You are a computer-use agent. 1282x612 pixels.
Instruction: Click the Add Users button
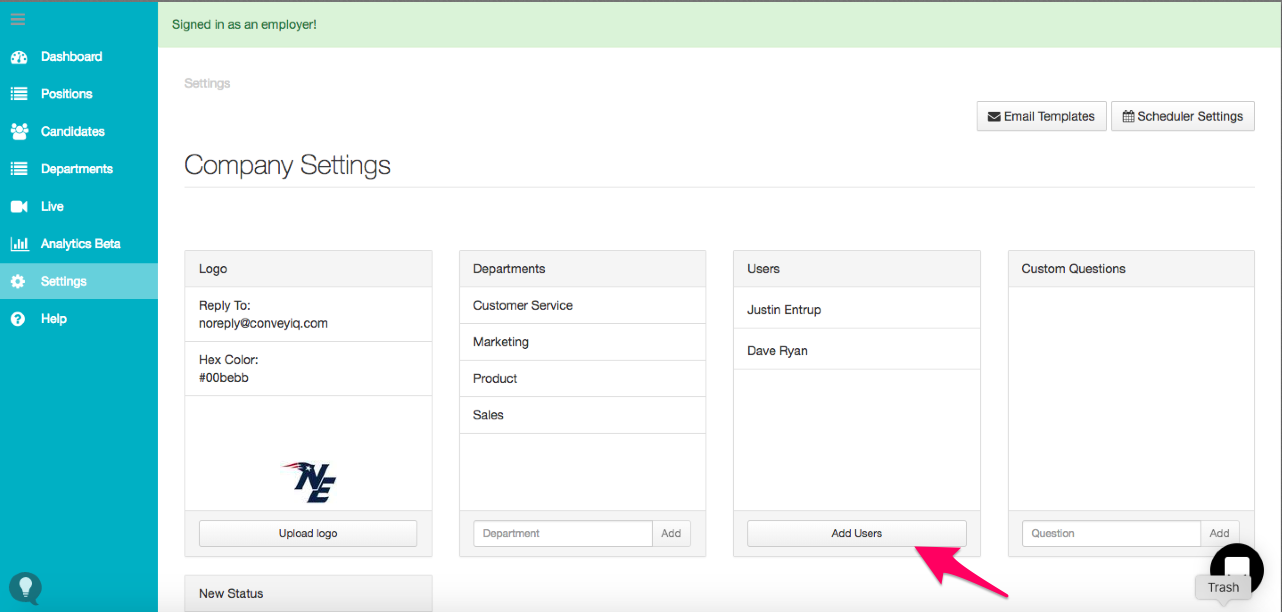tap(856, 533)
